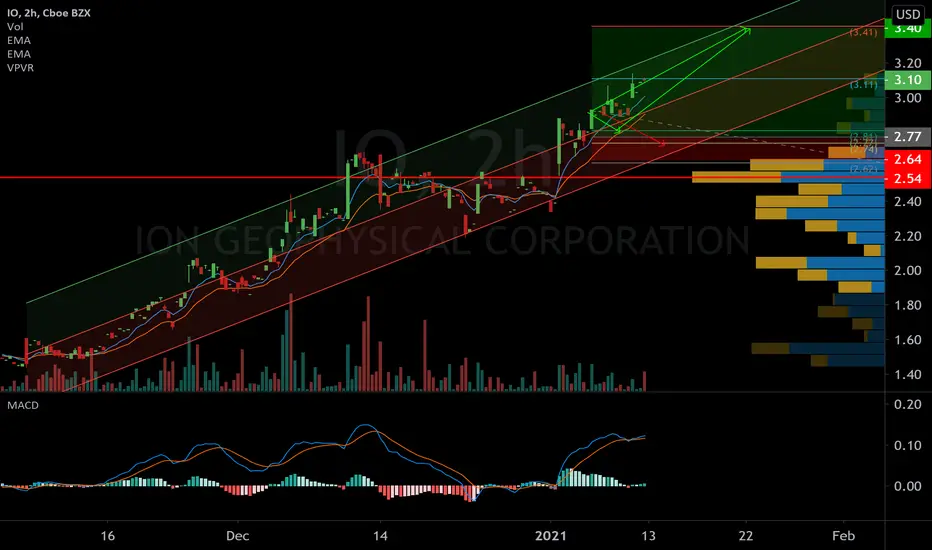Screen dimensions: 932x550
Task: Click the red 2.64 price label
Action: (908, 159)
